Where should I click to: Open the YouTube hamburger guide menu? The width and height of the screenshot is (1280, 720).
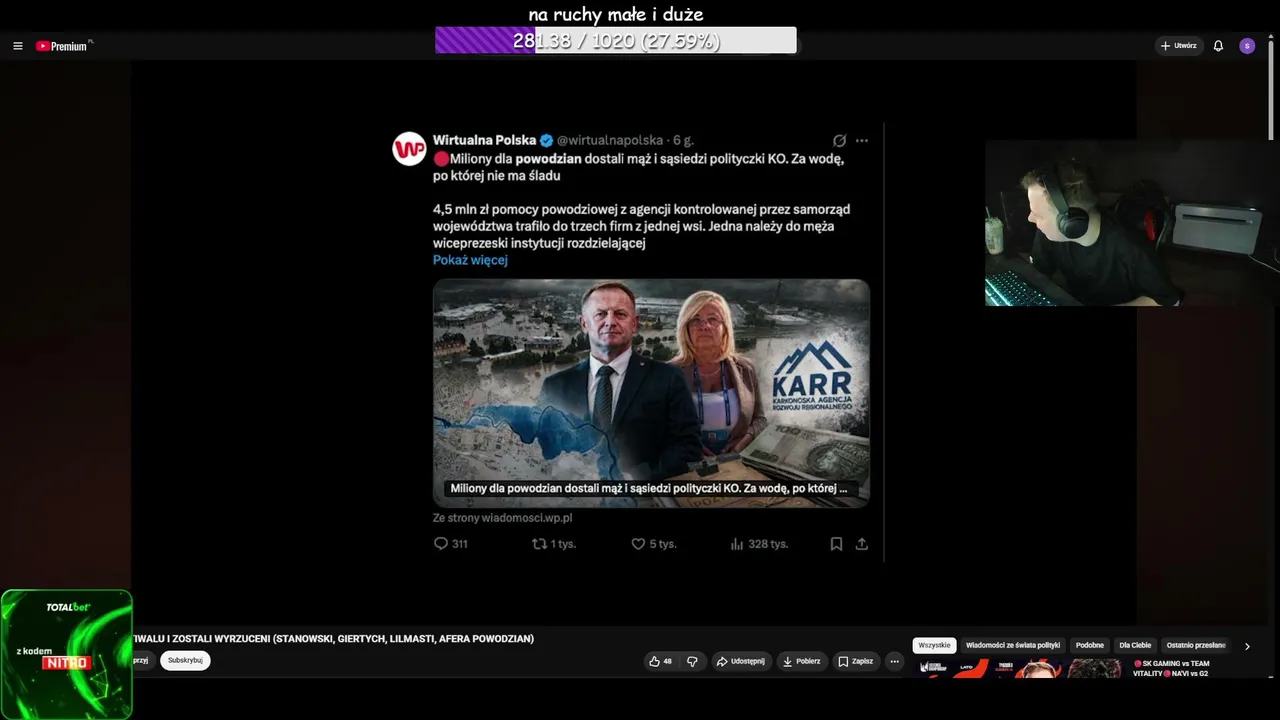[18, 46]
